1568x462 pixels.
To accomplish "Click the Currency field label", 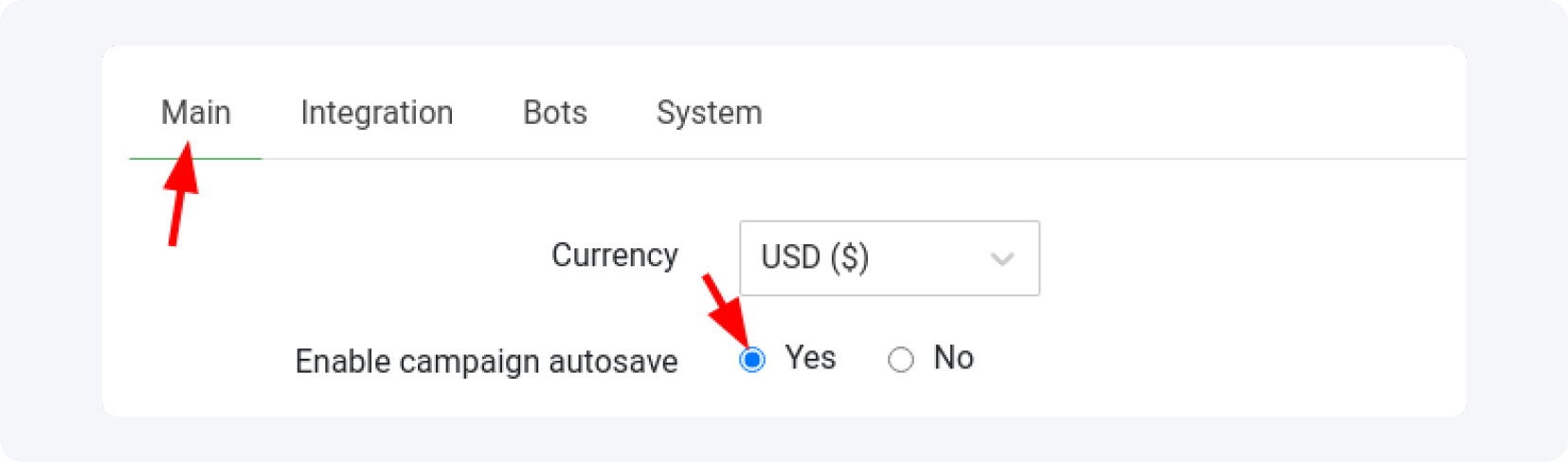I will [614, 256].
